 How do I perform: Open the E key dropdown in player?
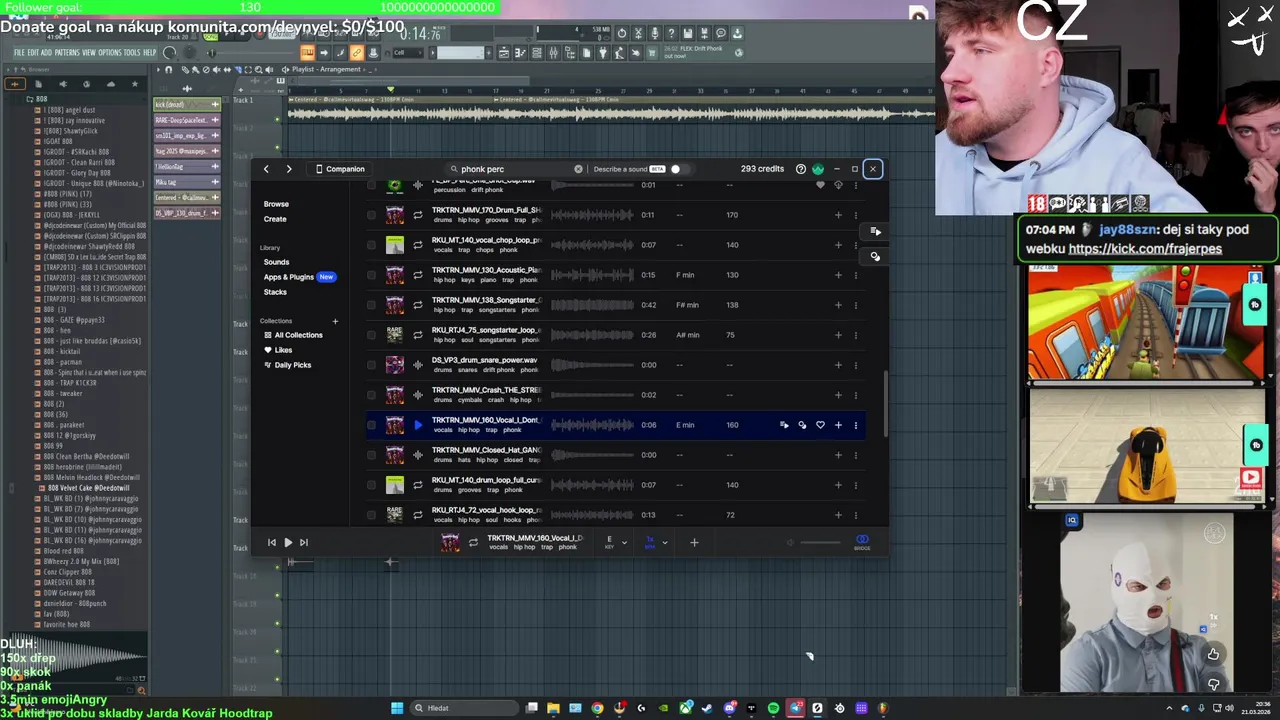tap(615, 542)
